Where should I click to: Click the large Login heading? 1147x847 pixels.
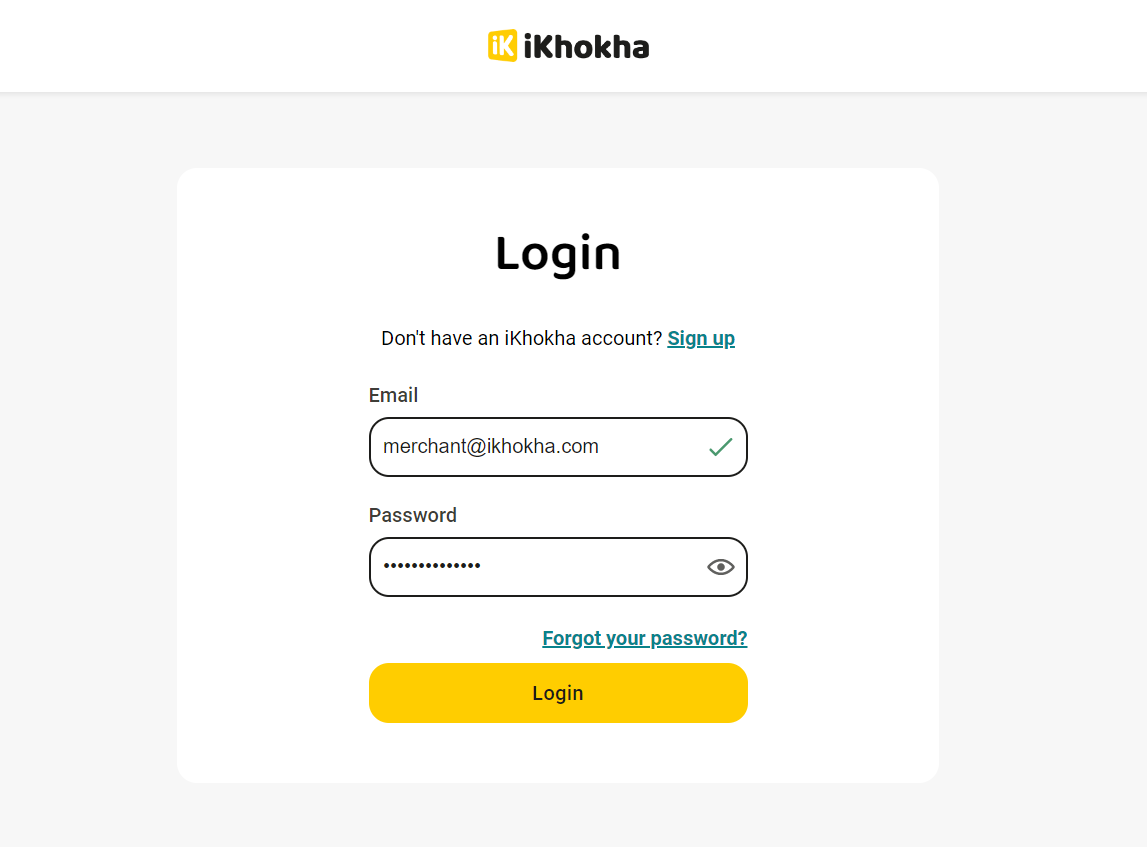point(558,254)
